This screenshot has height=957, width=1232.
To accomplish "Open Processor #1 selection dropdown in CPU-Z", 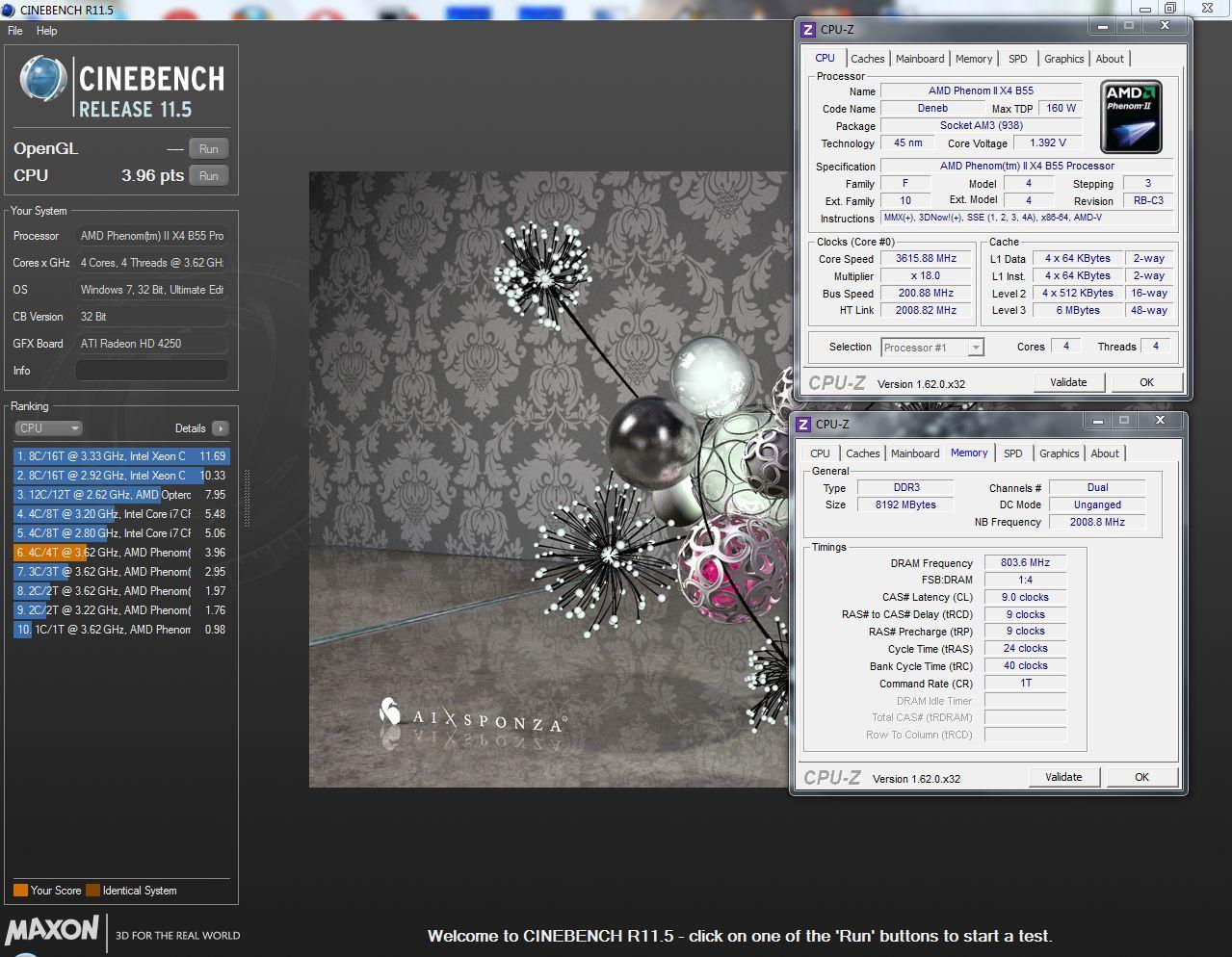I will [x=932, y=348].
